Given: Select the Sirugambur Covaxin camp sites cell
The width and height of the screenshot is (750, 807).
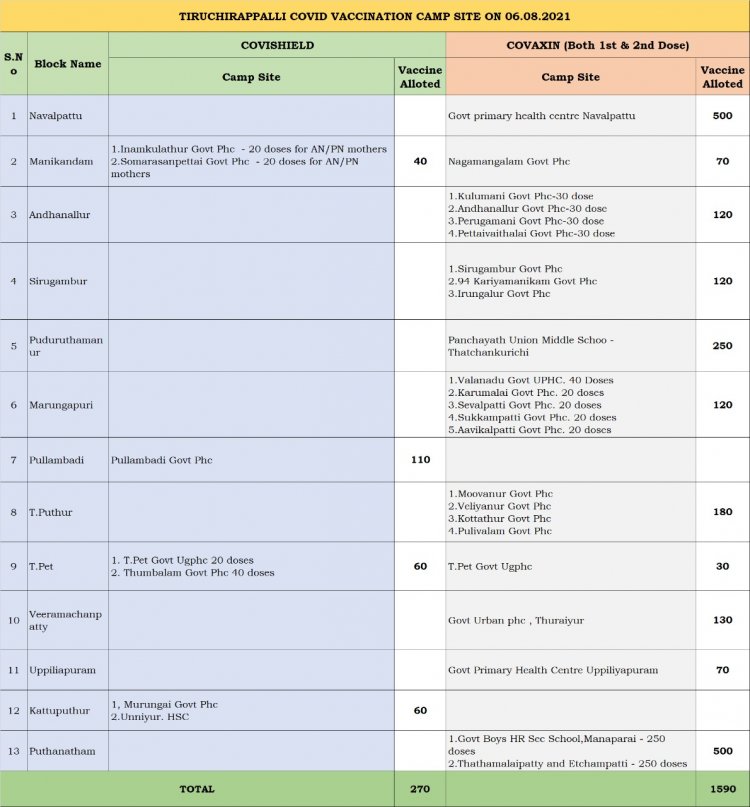Looking at the screenshot, I should click(570, 281).
